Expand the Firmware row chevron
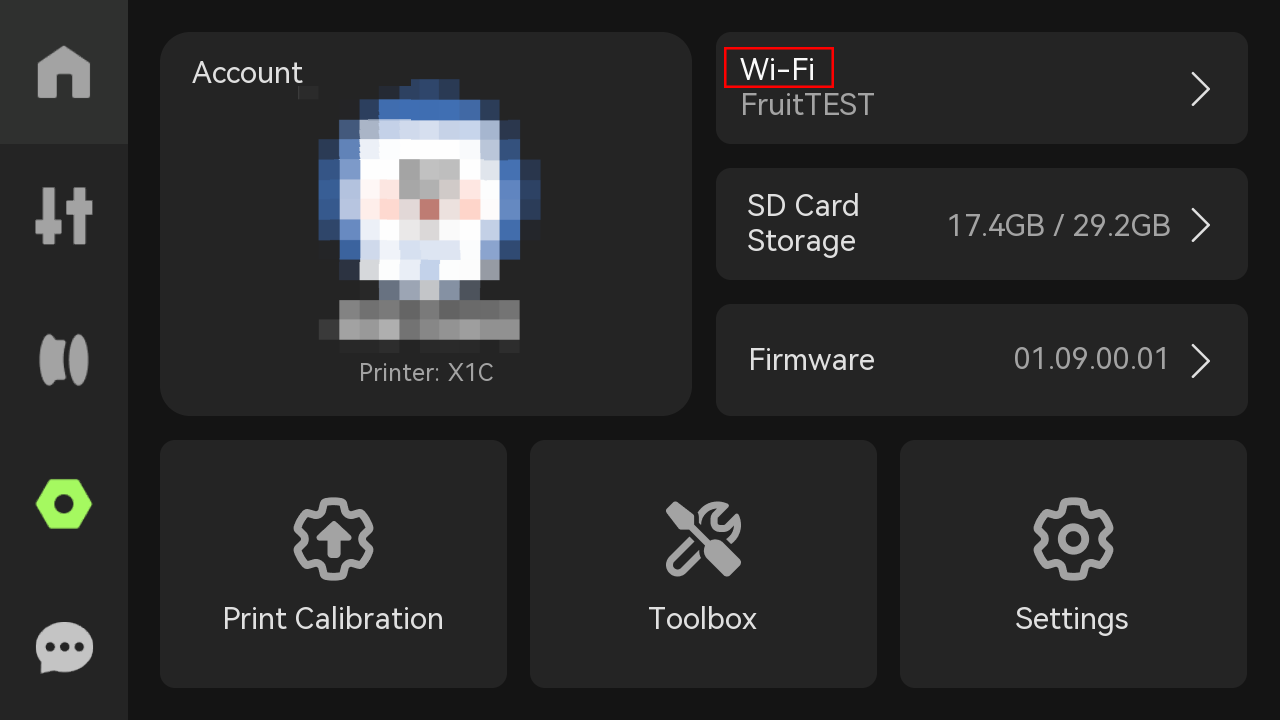1280x720 pixels. click(1201, 360)
